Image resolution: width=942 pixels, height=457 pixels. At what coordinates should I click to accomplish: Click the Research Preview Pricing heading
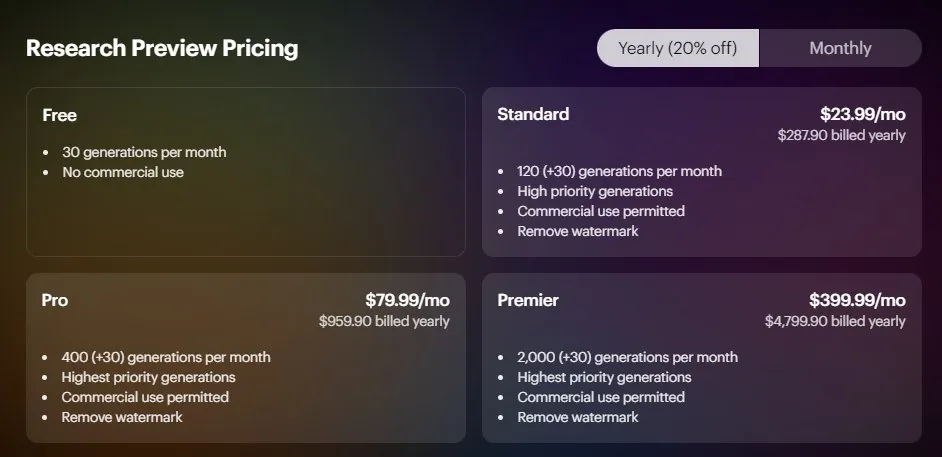pyautogui.click(x=162, y=48)
